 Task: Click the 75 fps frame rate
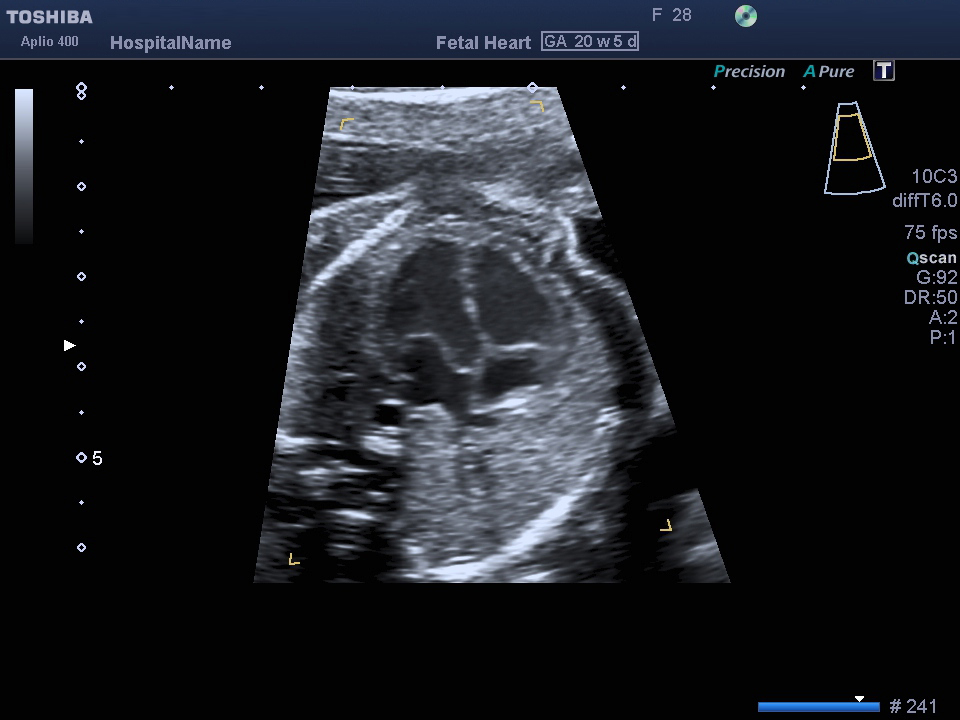pyautogui.click(x=930, y=233)
